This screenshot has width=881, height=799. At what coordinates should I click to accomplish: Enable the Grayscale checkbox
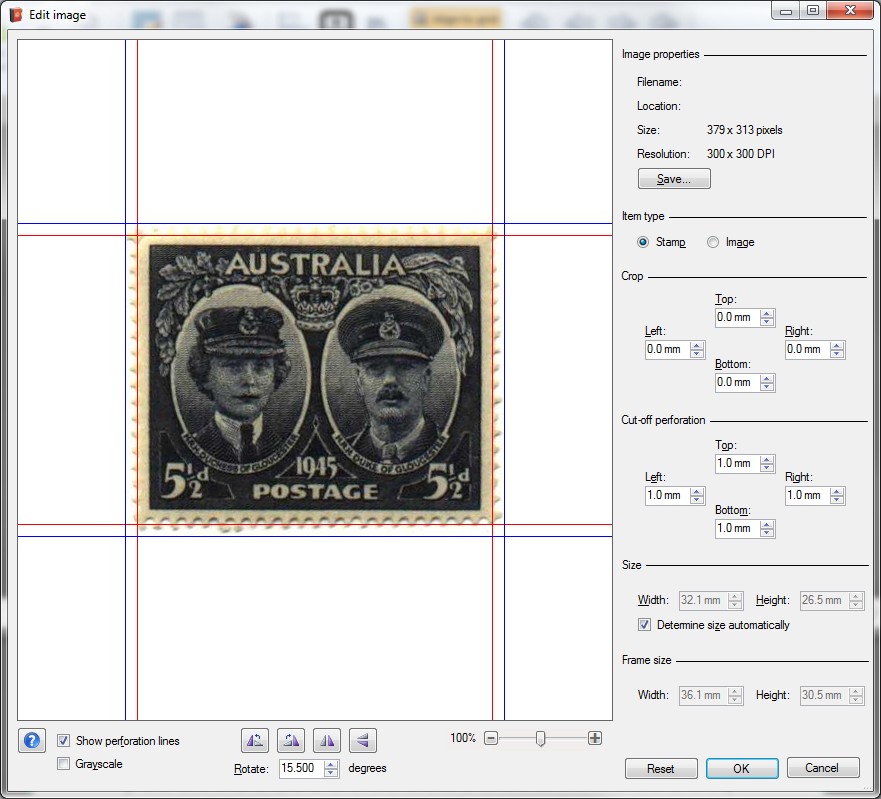[x=63, y=764]
